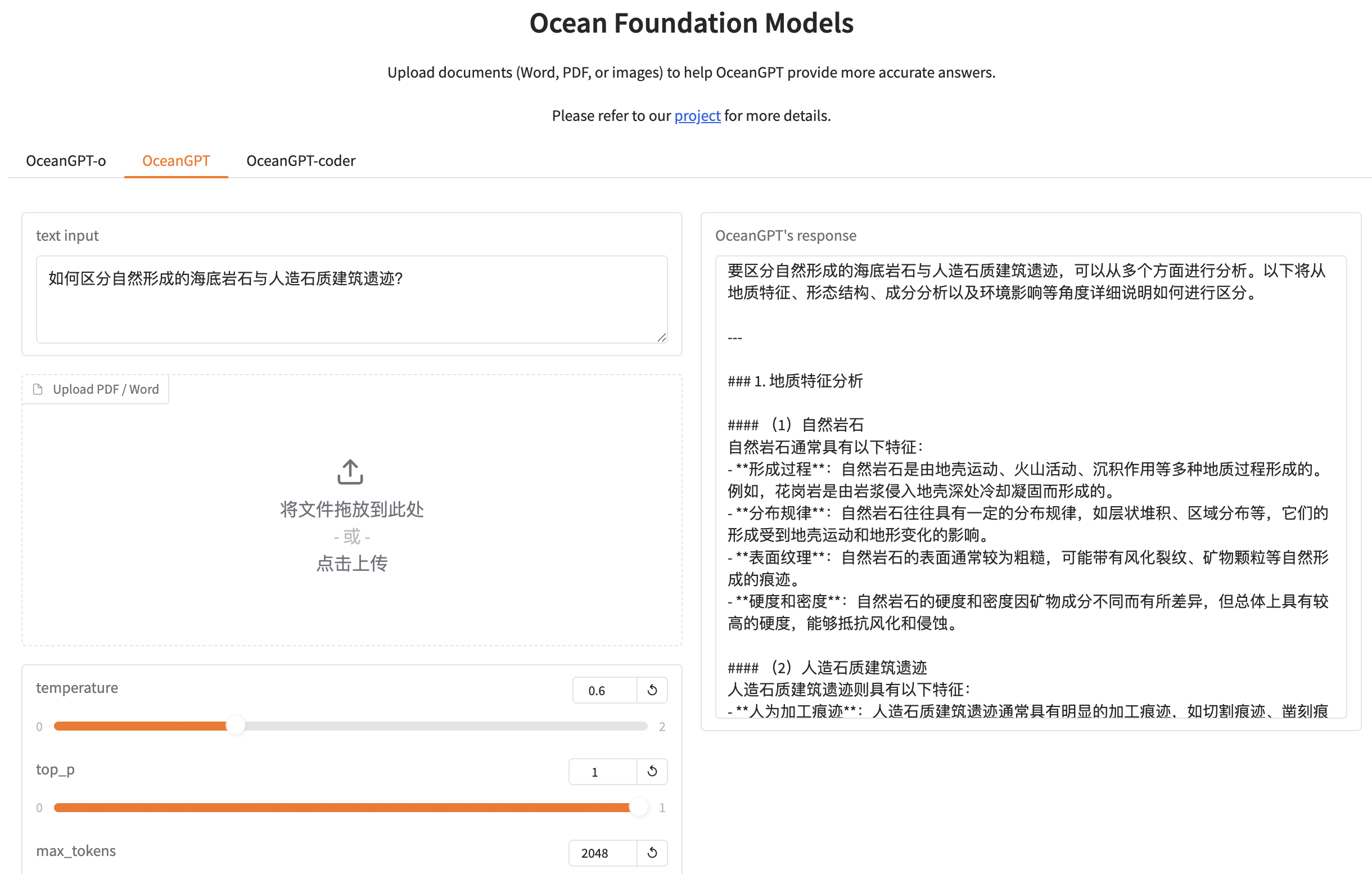Reset temperature to default value
Viewport: 1372px width, 874px height.
(x=652, y=690)
